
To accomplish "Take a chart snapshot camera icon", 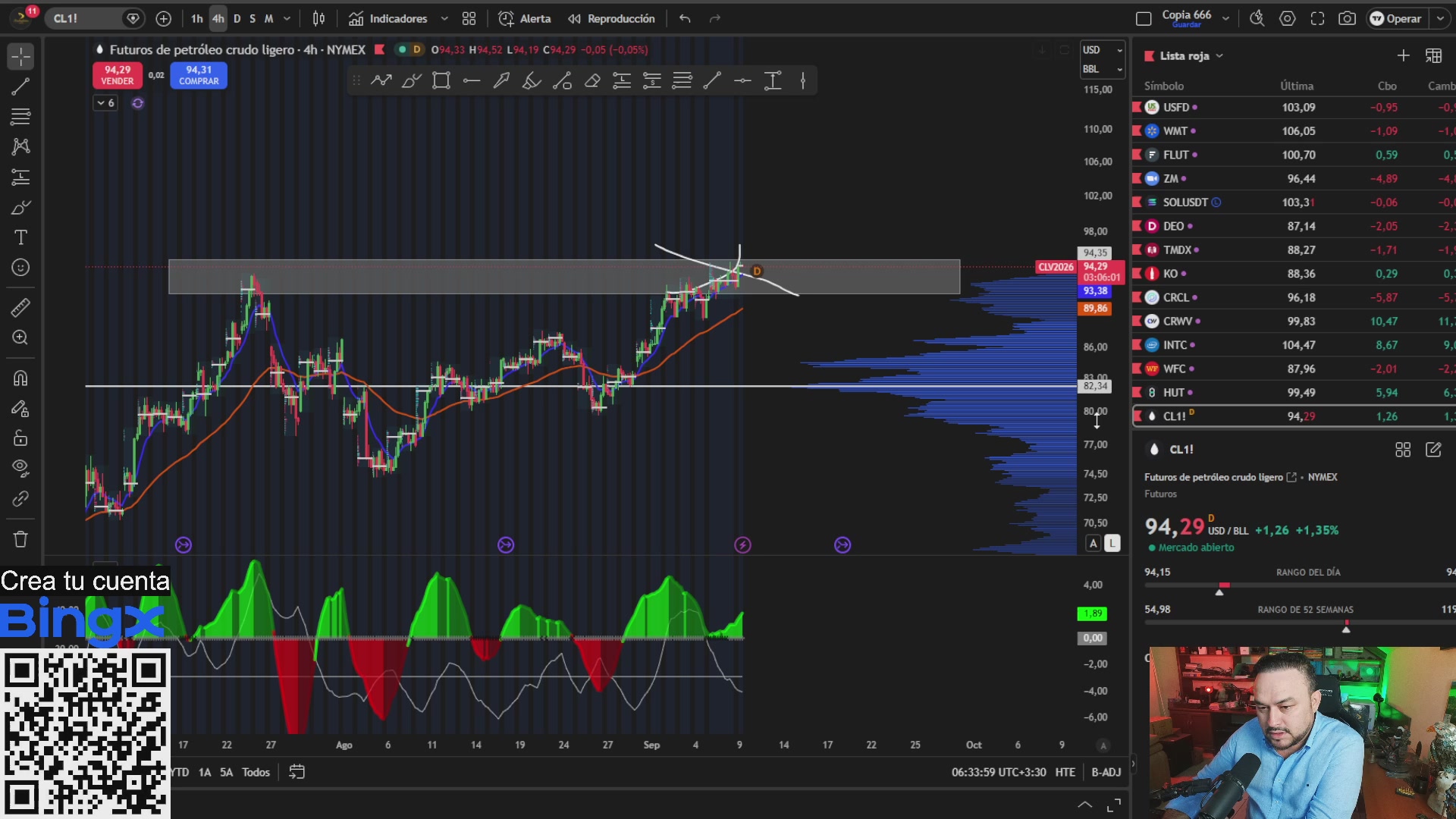I will 1347,18.
